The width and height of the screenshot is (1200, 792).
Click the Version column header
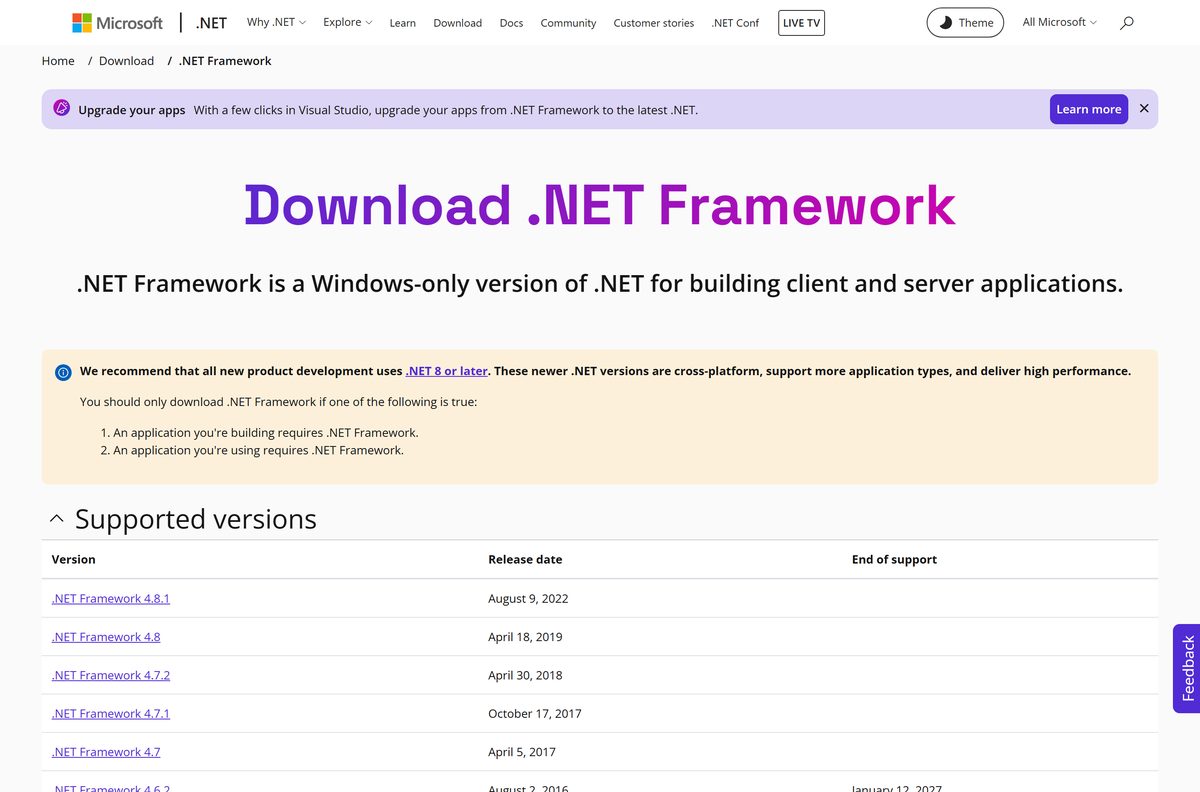[x=74, y=560]
